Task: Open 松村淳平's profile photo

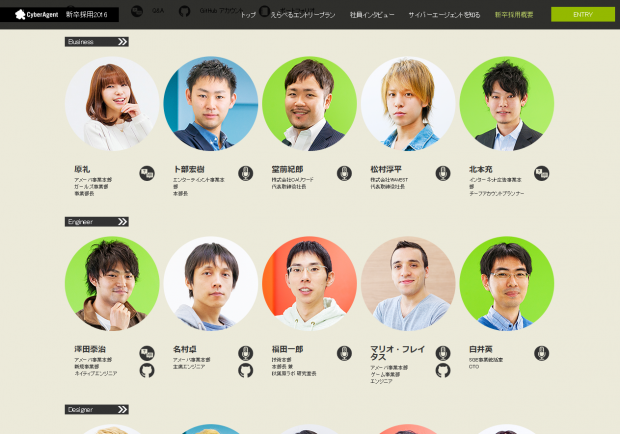Action: 408,104
